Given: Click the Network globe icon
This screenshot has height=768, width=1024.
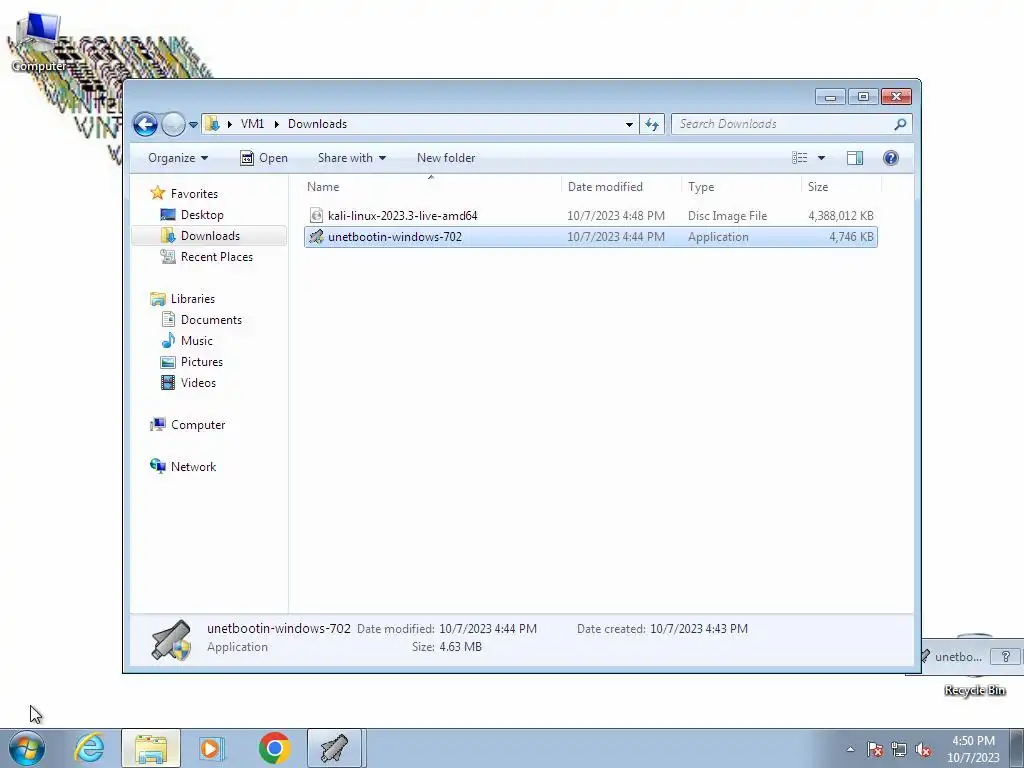Looking at the screenshot, I should [157, 466].
